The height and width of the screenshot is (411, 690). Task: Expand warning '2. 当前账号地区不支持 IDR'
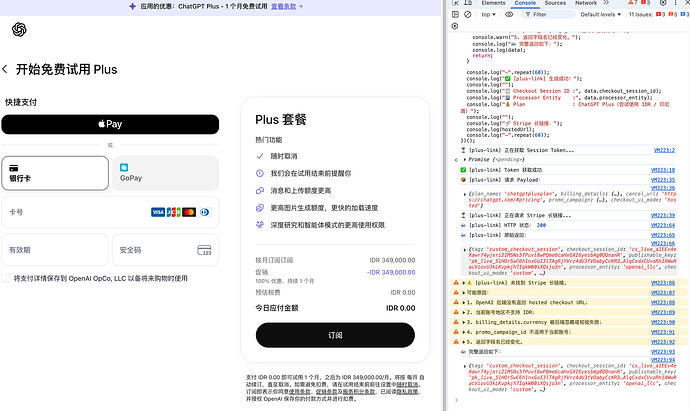click(x=464, y=312)
